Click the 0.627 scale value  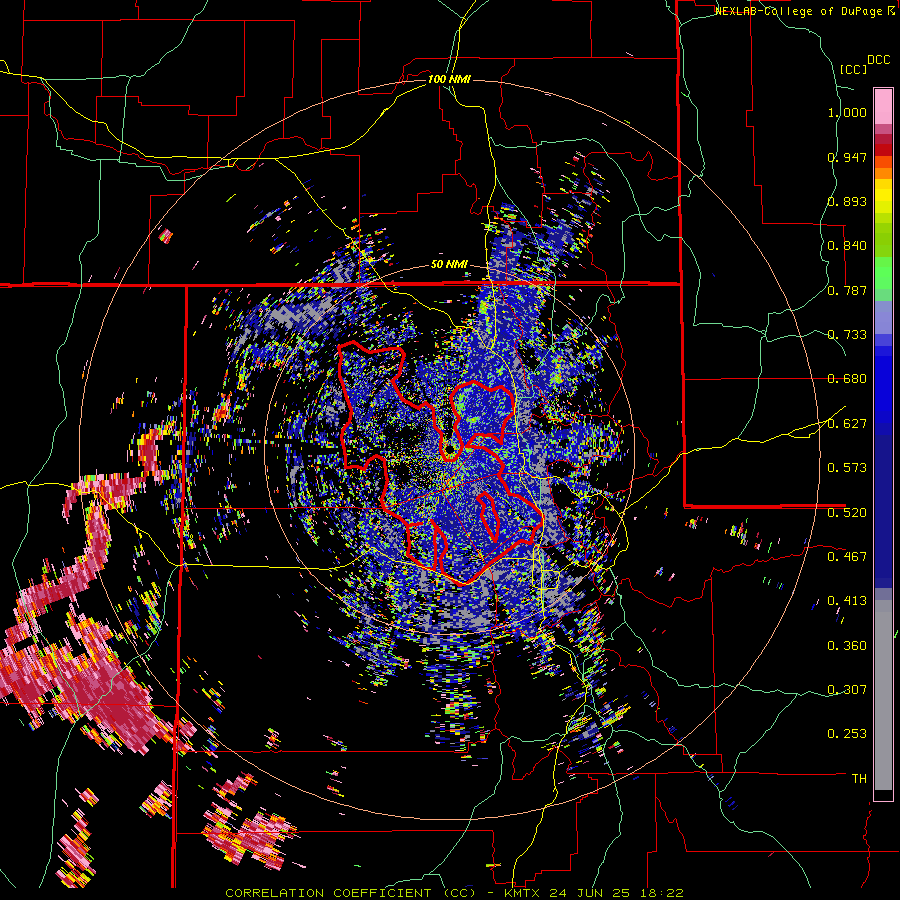click(x=847, y=424)
